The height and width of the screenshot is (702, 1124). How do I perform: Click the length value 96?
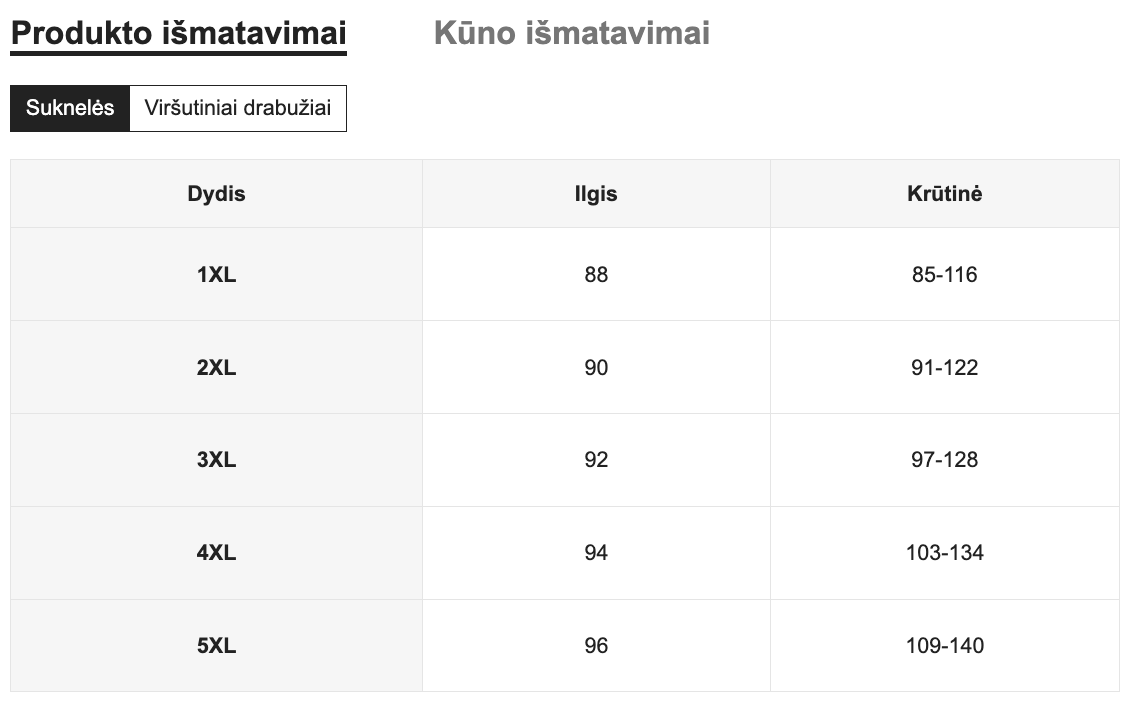tap(596, 646)
